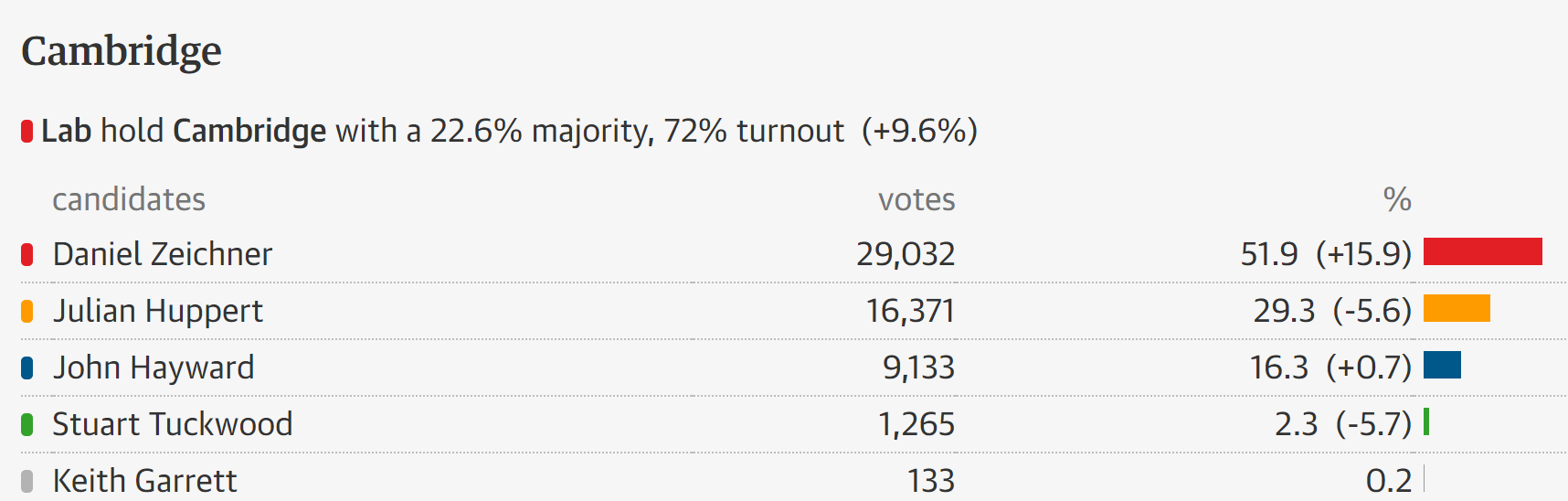
Task: Click the gray party marker next to Keith Garrett
Action: [x=27, y=481]
